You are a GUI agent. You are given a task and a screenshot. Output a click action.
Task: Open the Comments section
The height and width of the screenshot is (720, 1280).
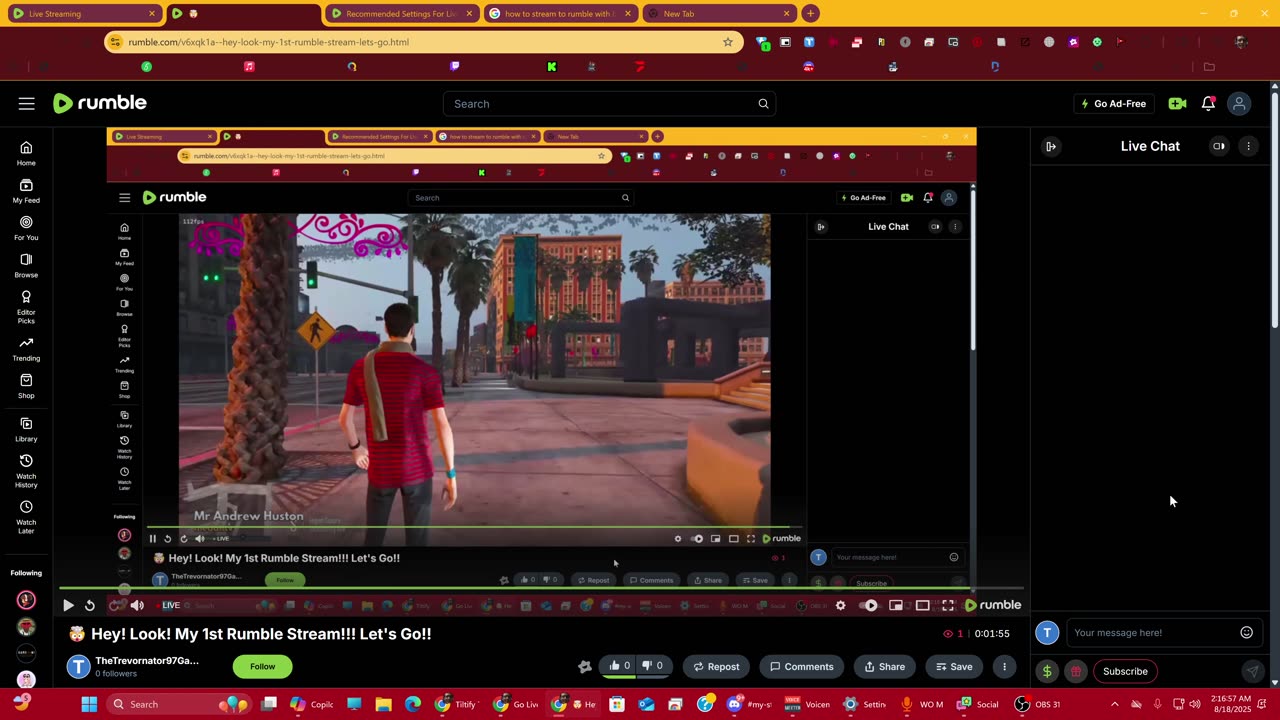point(801,666)
